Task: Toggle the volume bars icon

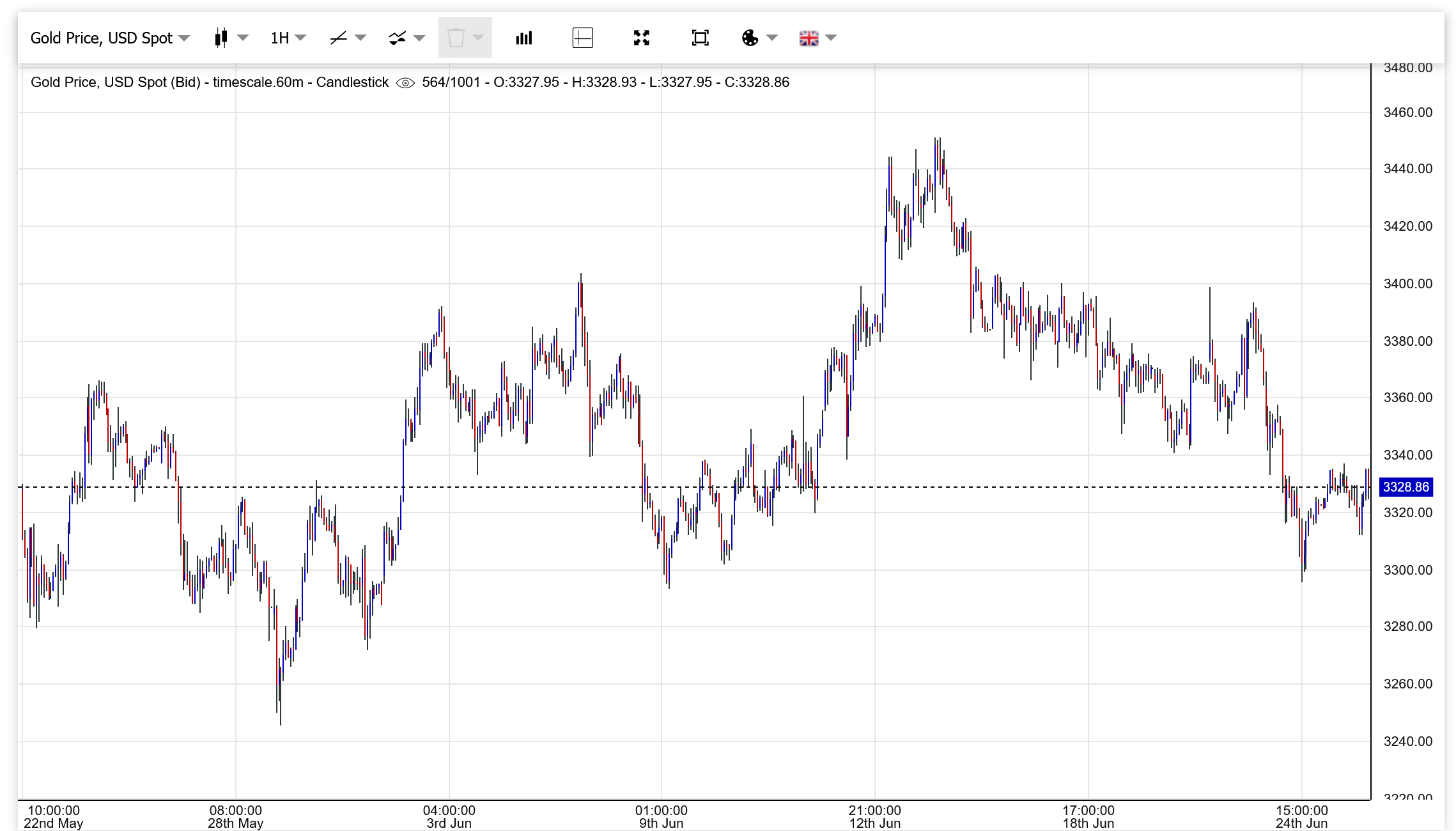Action: (x=523, y=38)
